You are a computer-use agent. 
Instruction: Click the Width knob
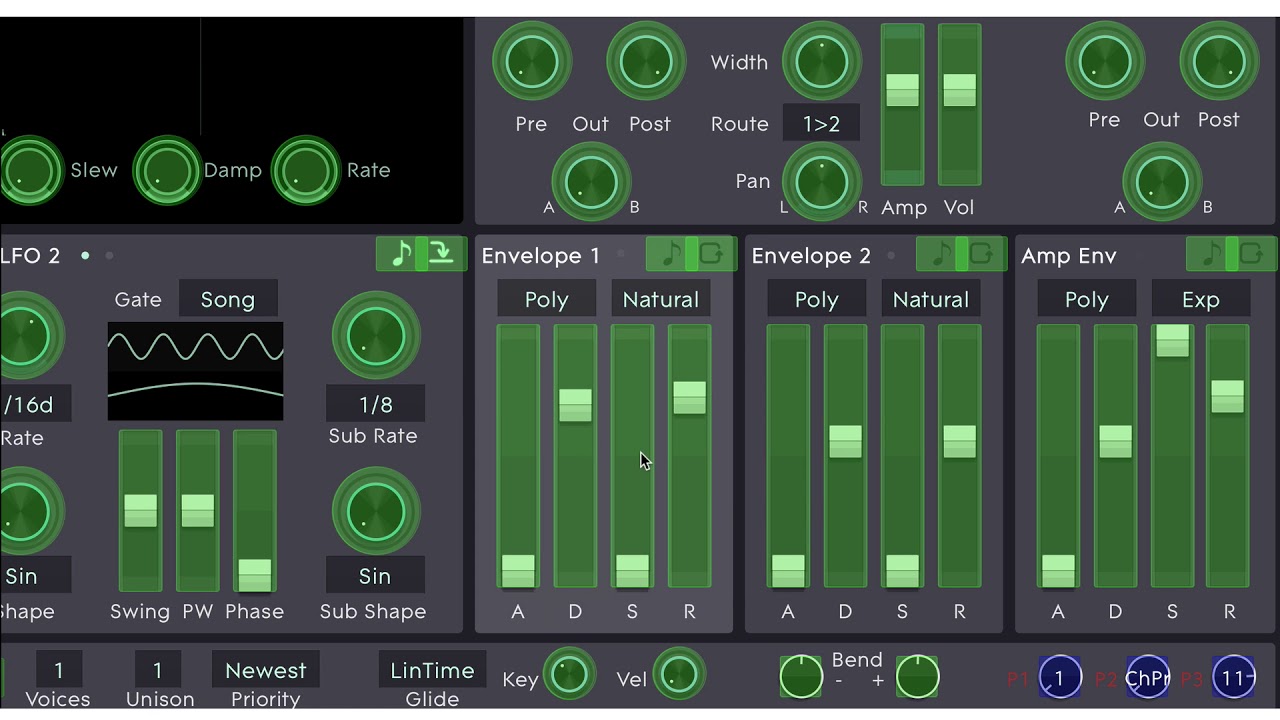click(822, 62)
